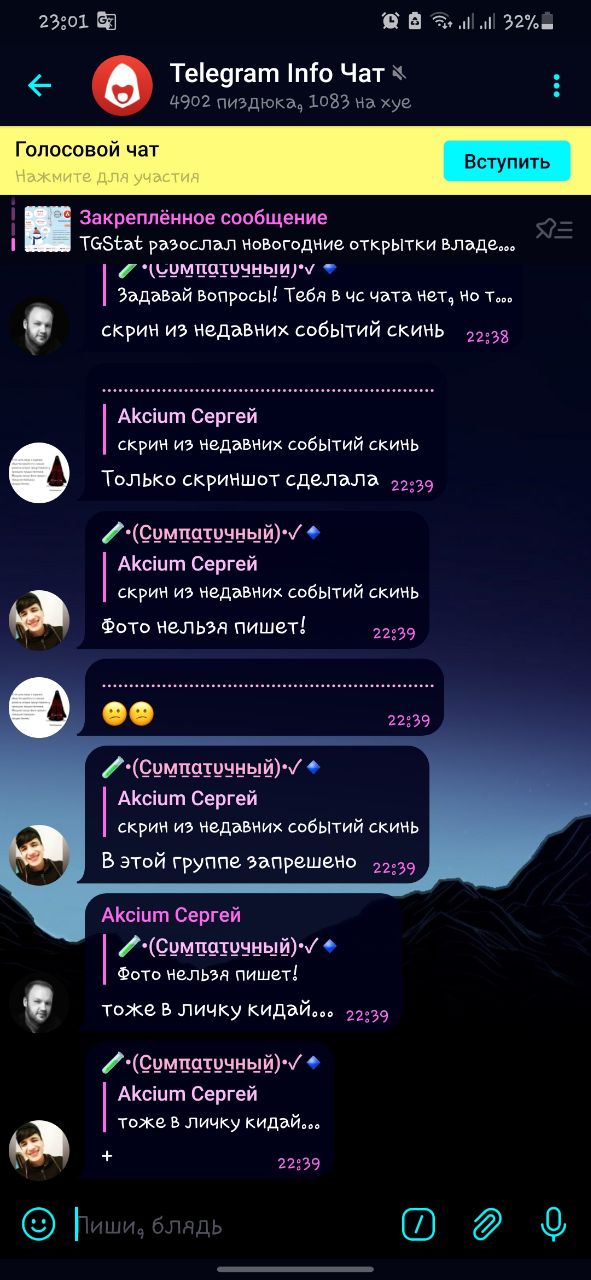Tap the Telegram Info chat avatar
Viewport: 591px width, 1280px height.
point(122,86)
